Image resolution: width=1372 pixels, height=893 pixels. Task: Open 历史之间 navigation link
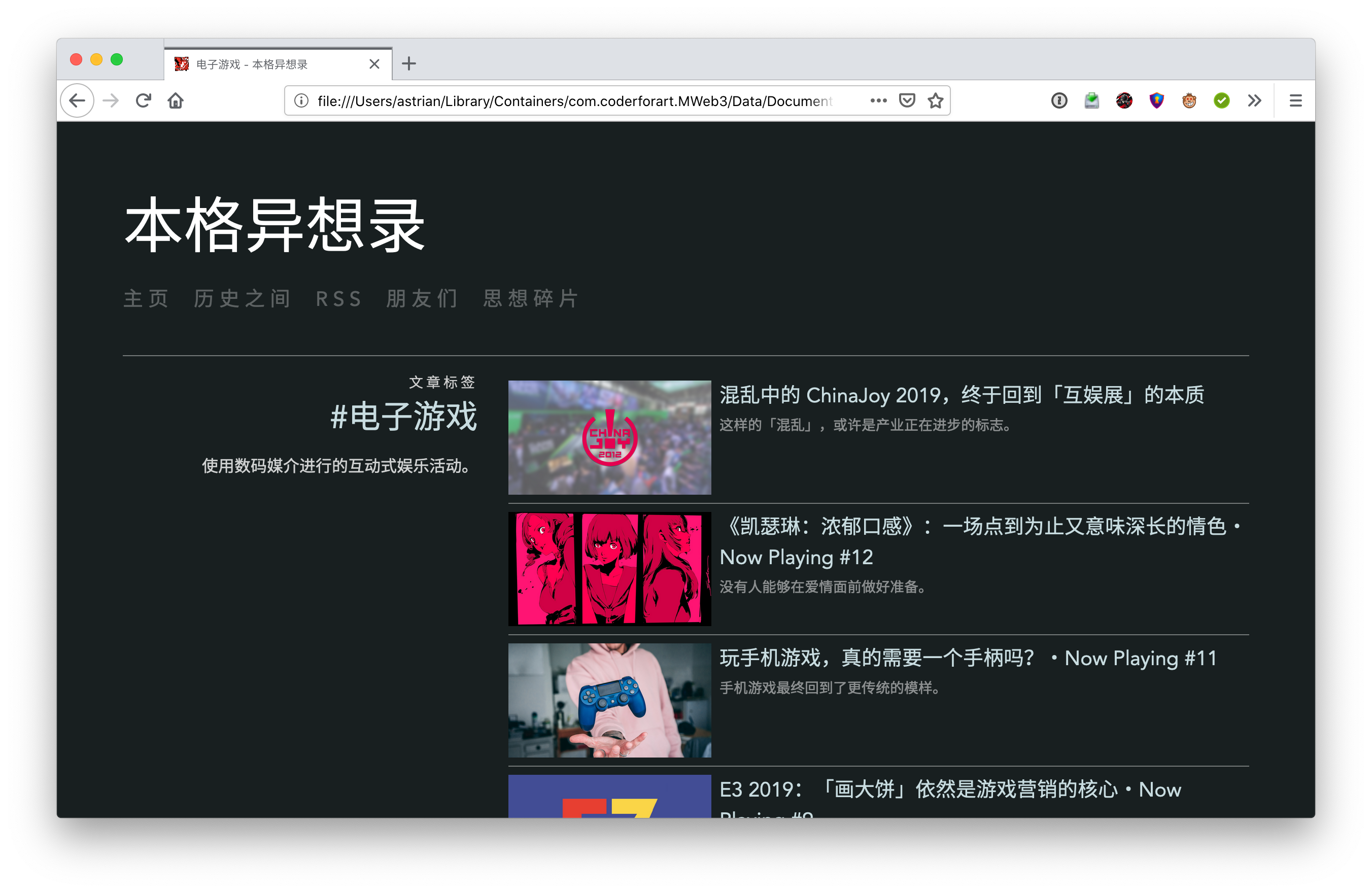click(x=242, y=299)
